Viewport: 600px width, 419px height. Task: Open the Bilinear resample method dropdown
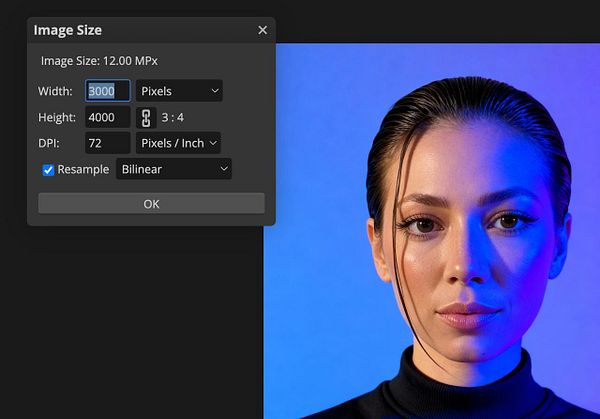174,169
